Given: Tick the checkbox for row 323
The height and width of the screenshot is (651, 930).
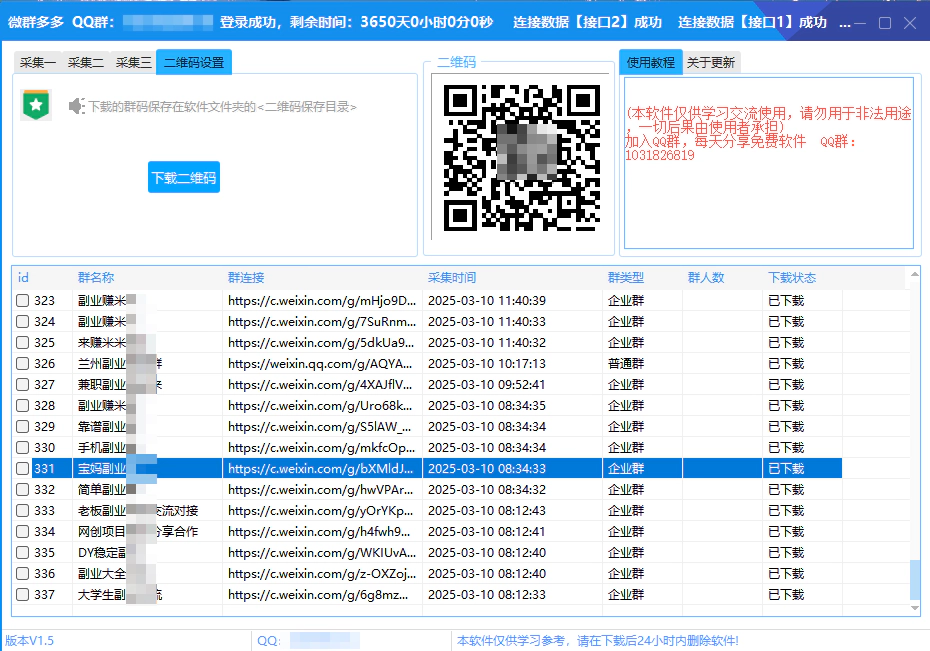Looking at the screenshot, I should [22, 300].
